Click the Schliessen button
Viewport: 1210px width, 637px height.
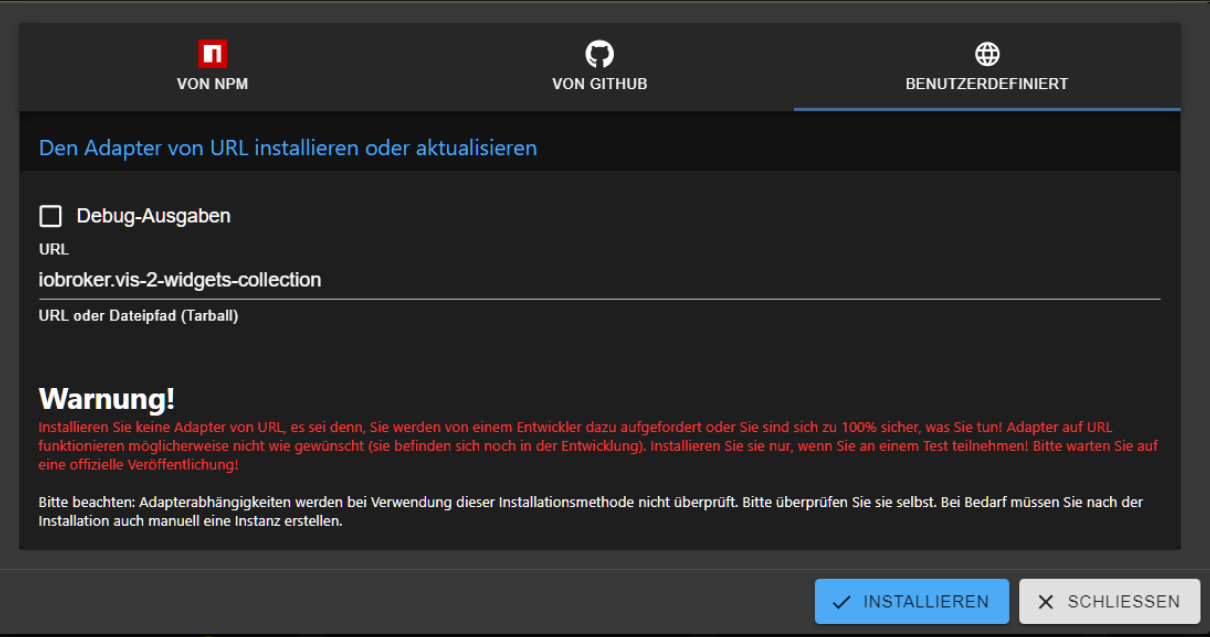point(1109,602)
